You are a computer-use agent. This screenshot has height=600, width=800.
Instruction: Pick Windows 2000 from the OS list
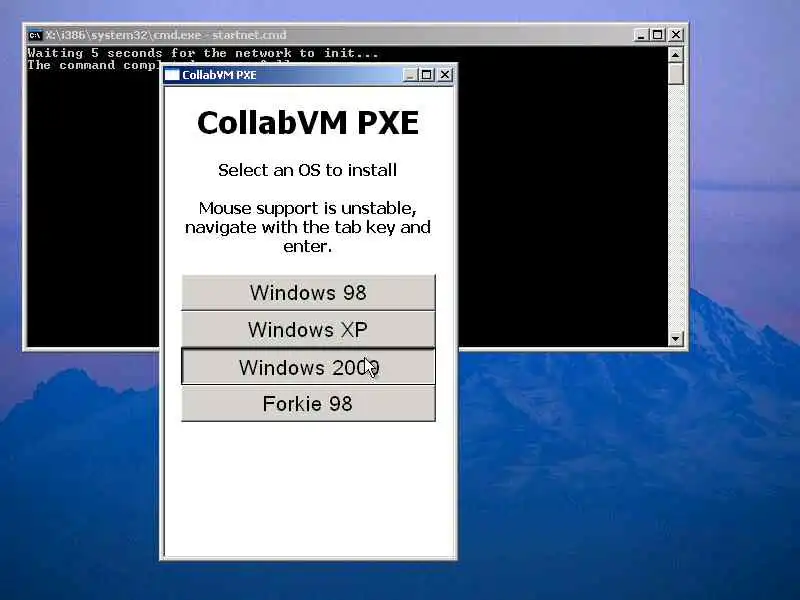point(308,367)
